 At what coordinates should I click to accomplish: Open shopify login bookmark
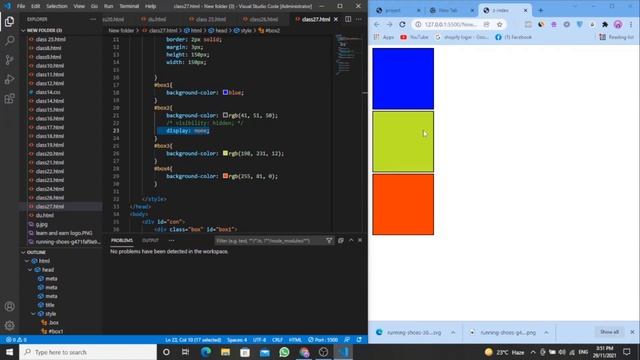coord(461,37)
